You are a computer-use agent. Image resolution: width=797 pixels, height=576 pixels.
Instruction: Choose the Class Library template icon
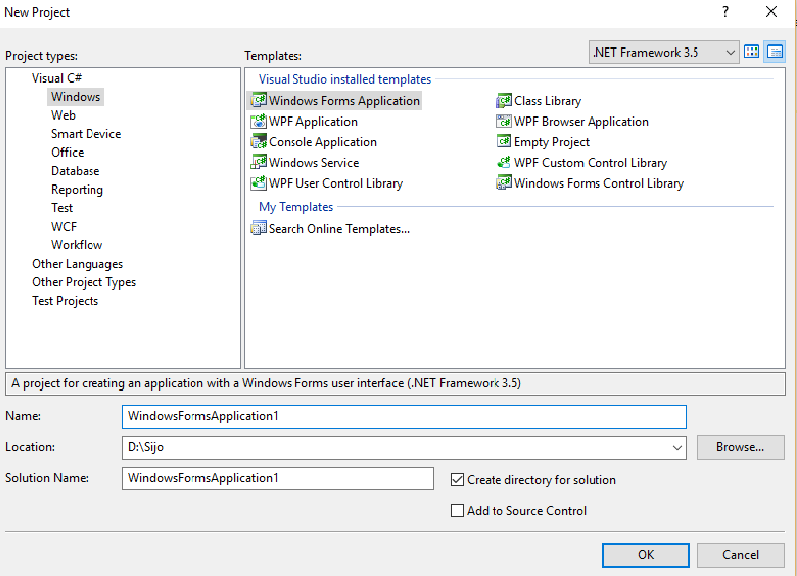(505, 101)
